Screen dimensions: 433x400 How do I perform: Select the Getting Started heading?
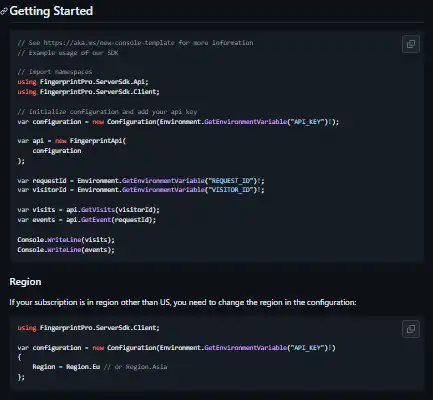(x=51, y=11)
